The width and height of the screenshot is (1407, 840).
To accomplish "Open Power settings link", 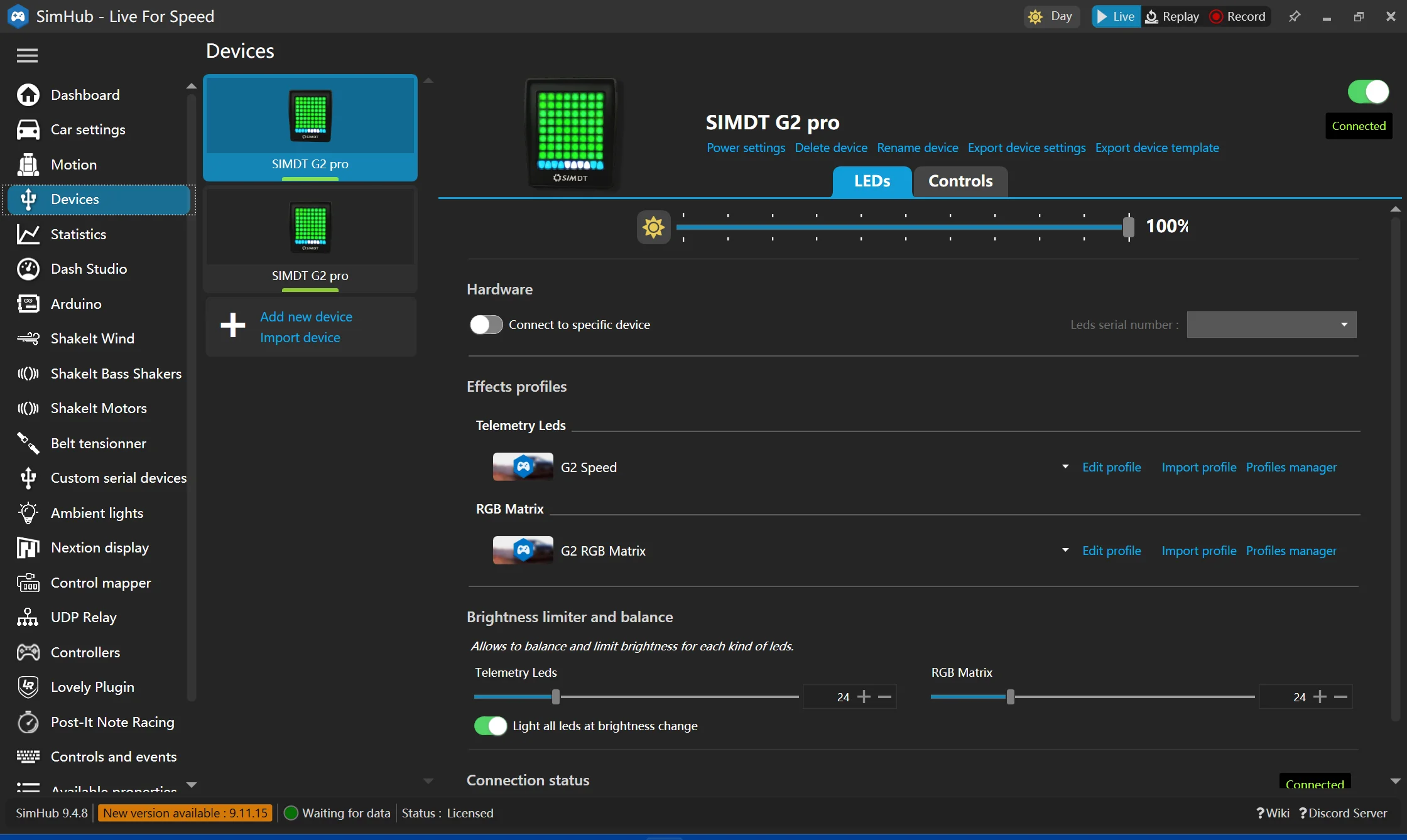I will 746,148.
